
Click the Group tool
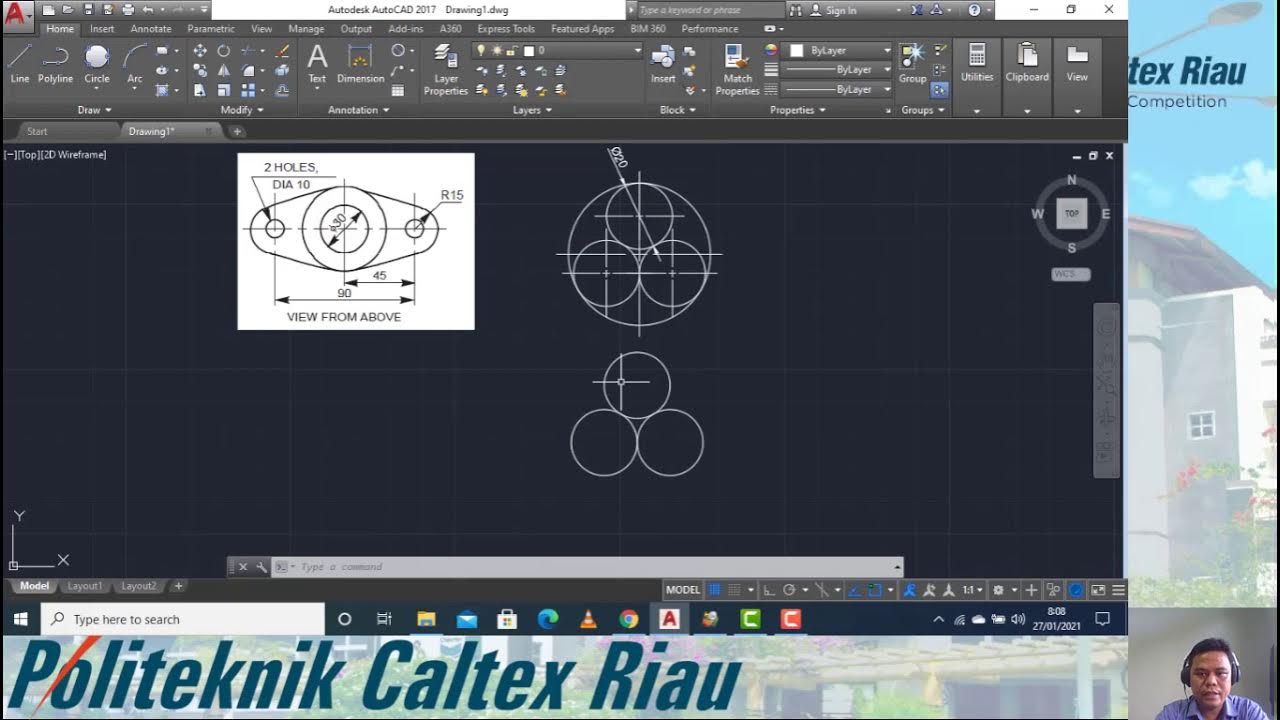[912, 63]
